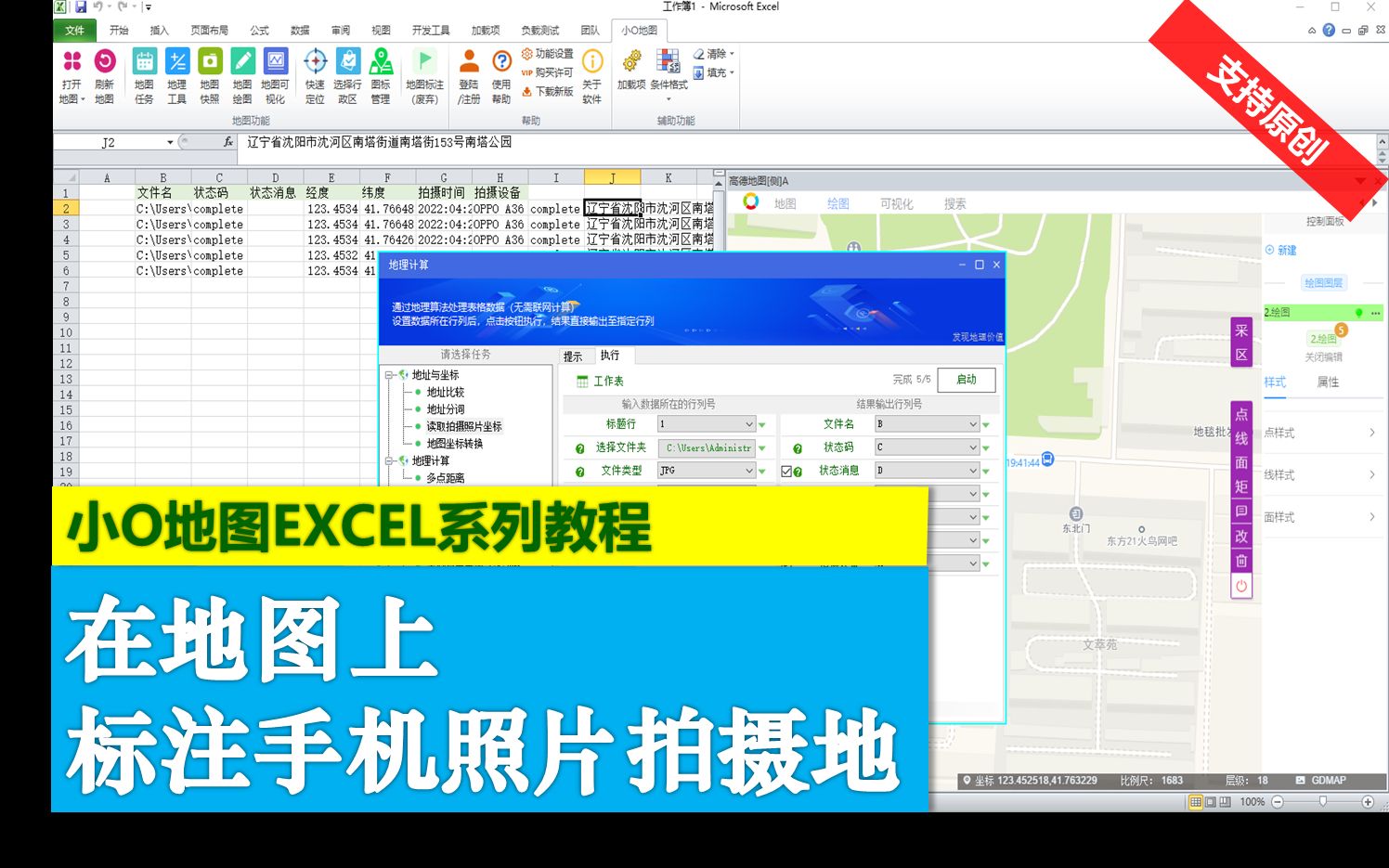Launch the 快速定位 quick locate tool
This screenshot has width=1389, height=868.
coord(315,74)
